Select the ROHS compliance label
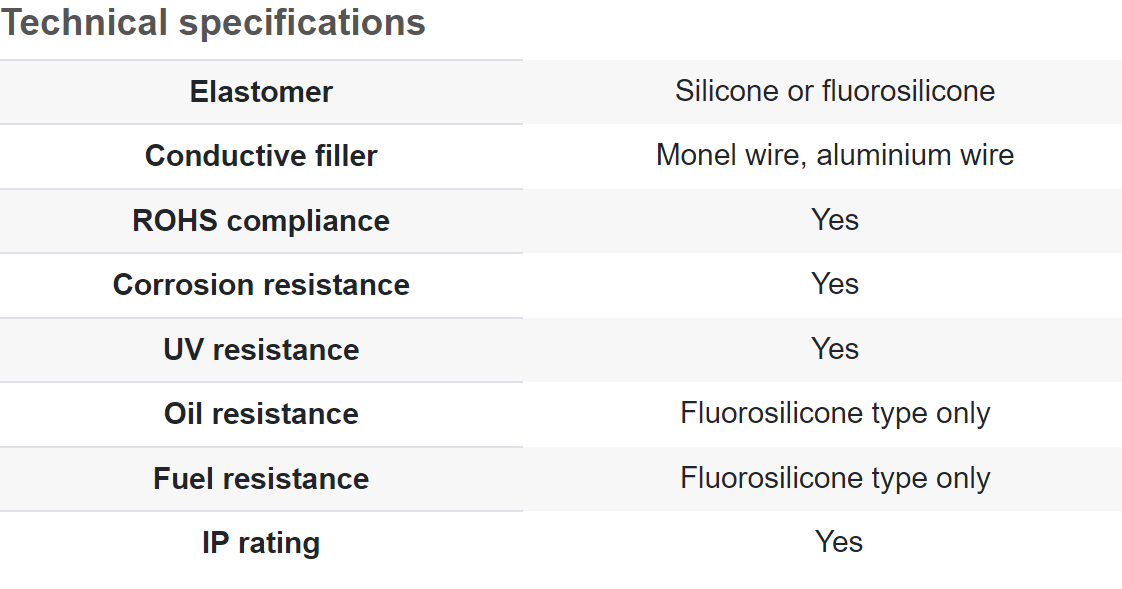The image size is (1122, 589). tap(261, 220)
